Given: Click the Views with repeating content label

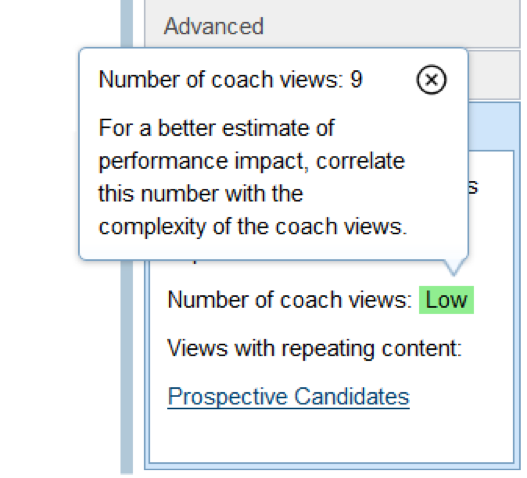Looking at the screenshot, I should 315,348.
